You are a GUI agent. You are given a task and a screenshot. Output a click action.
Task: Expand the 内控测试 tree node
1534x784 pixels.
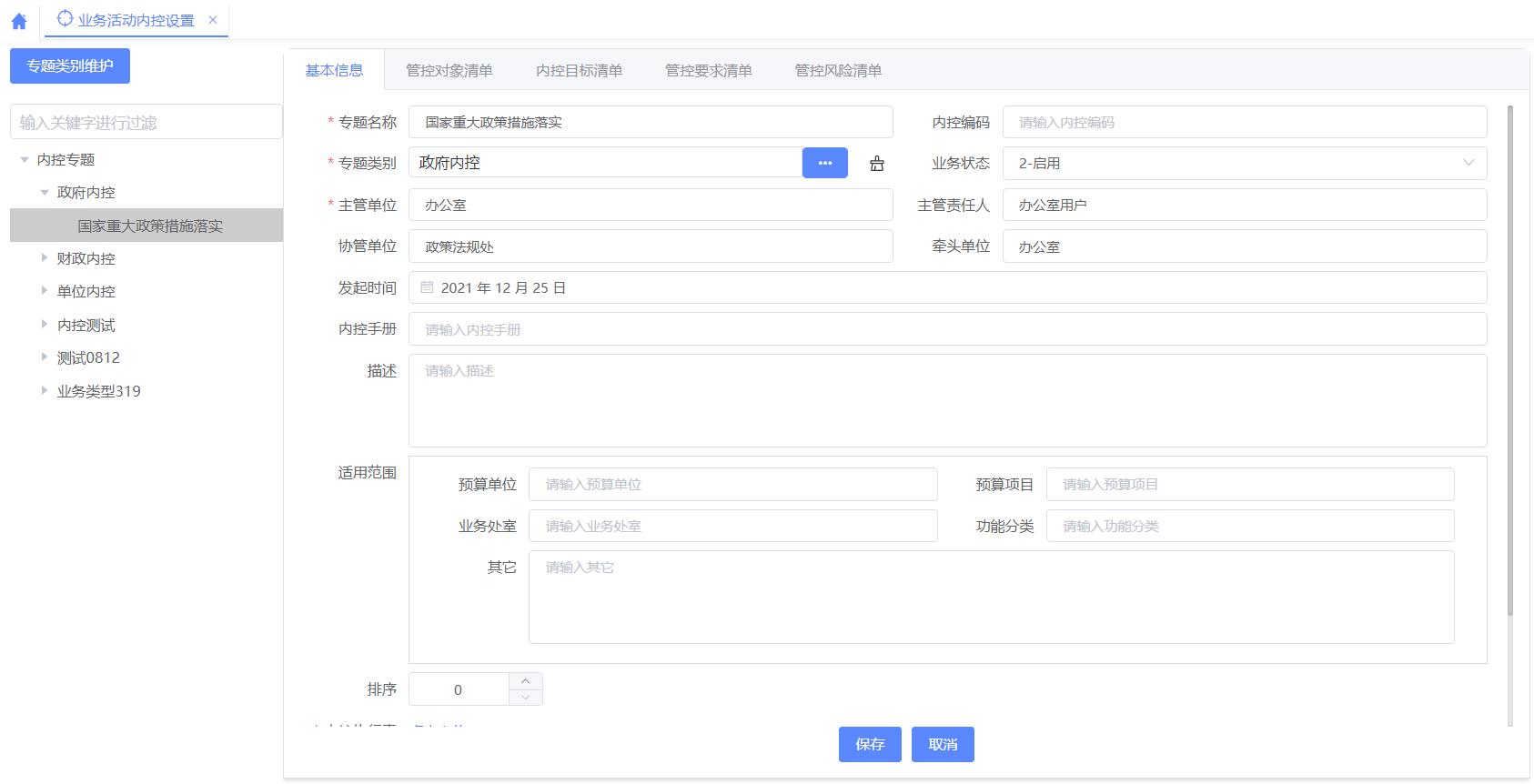[45, 325]
